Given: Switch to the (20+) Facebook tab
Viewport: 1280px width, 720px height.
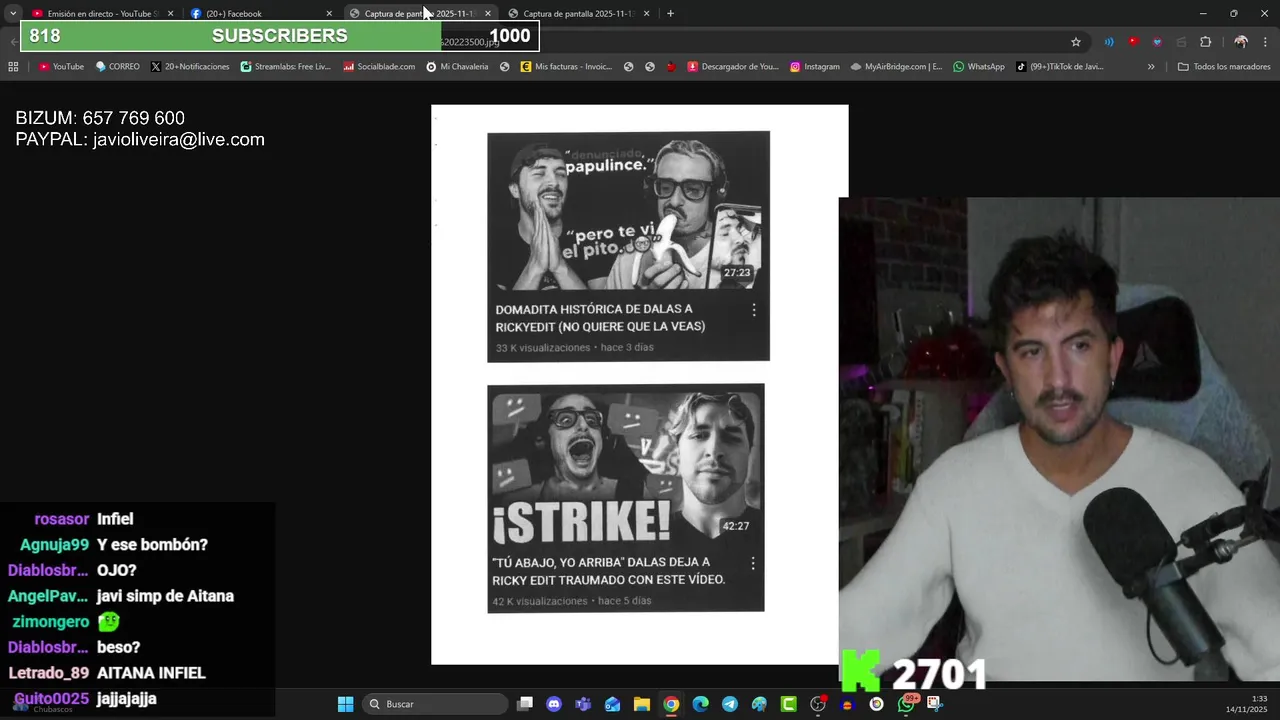Looking at the screenshot, I should (262, 13).
